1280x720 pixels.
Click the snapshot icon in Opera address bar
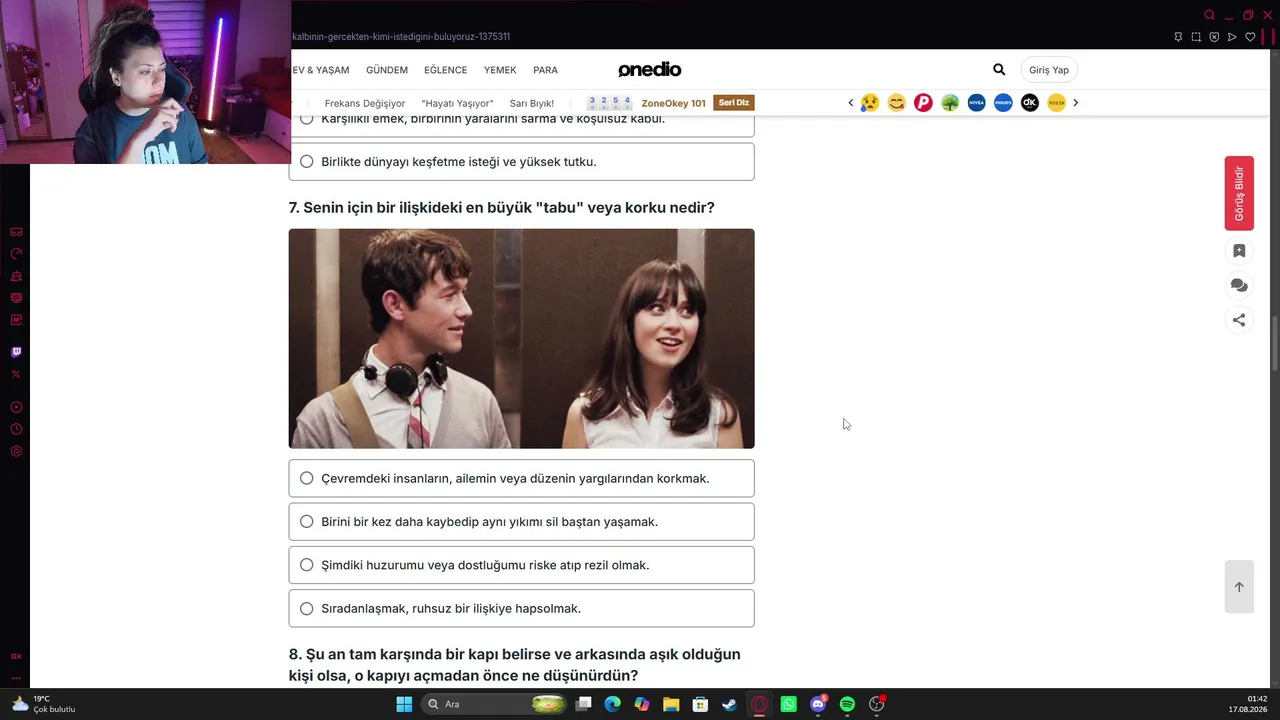click(1196, 37)
